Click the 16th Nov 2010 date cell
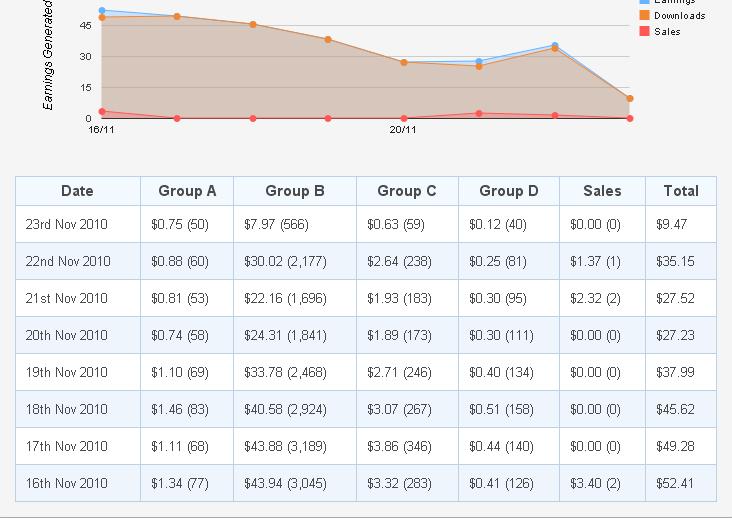Screen dimensions: 732x522 (x=68, y=484)
